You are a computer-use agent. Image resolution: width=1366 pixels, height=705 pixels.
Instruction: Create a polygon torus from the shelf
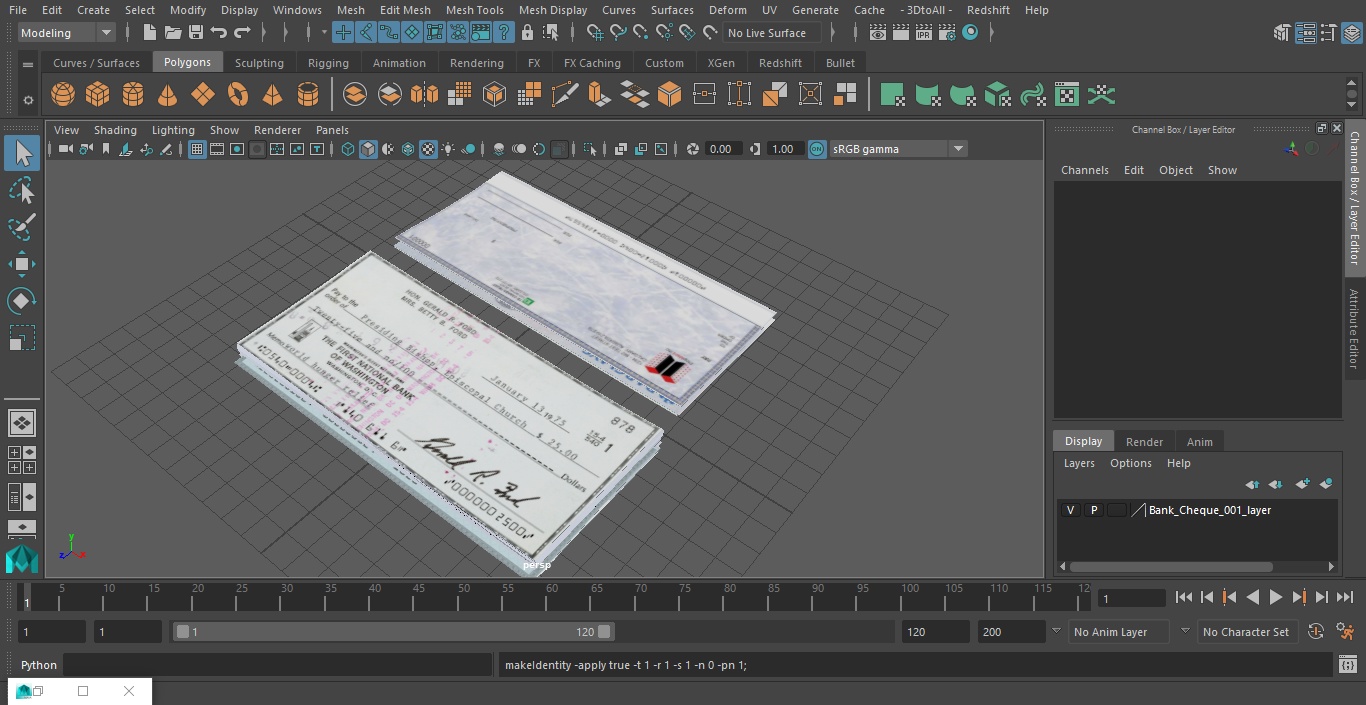pyautogui.click(x=238, y=95)
